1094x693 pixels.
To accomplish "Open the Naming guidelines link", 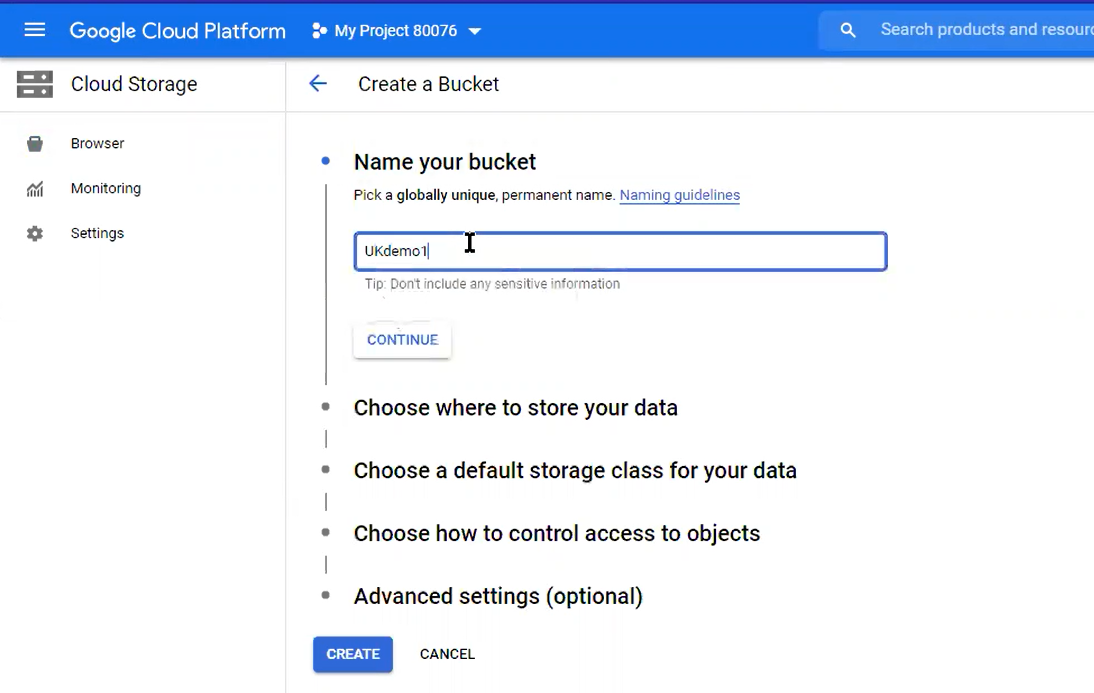I will click(x=680, y=195).
